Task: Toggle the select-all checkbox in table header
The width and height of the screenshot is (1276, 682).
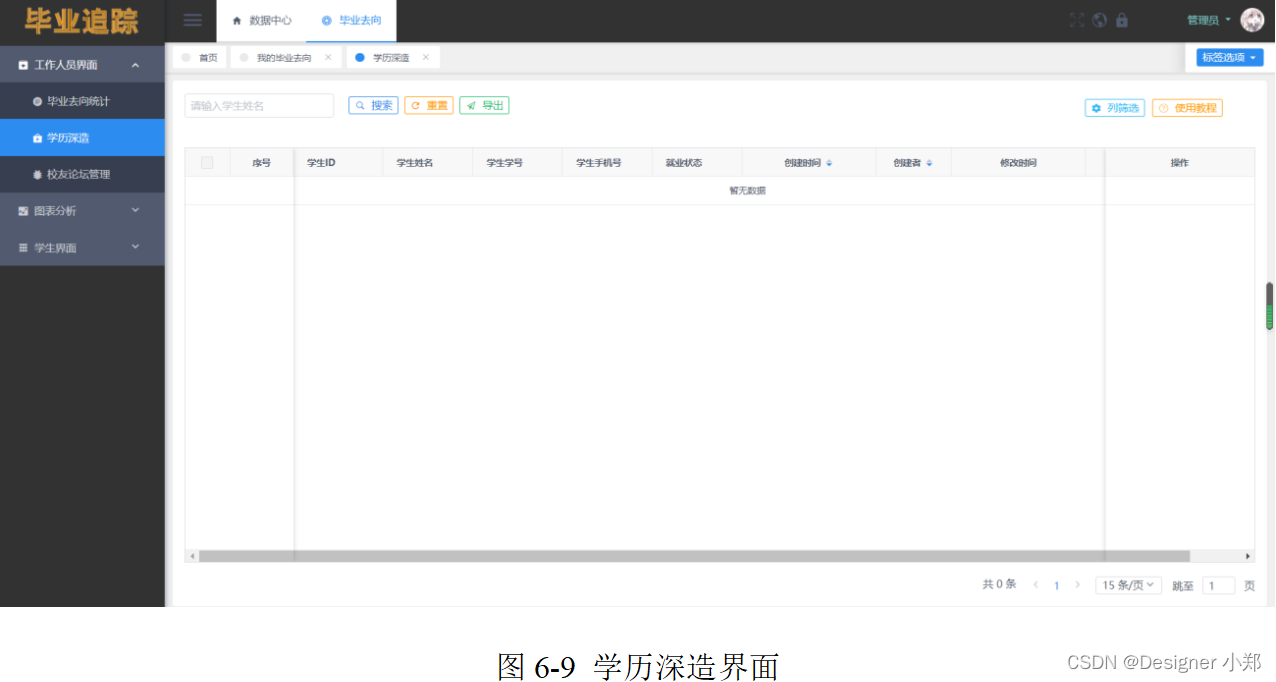Action: click(x=207, y=162)
